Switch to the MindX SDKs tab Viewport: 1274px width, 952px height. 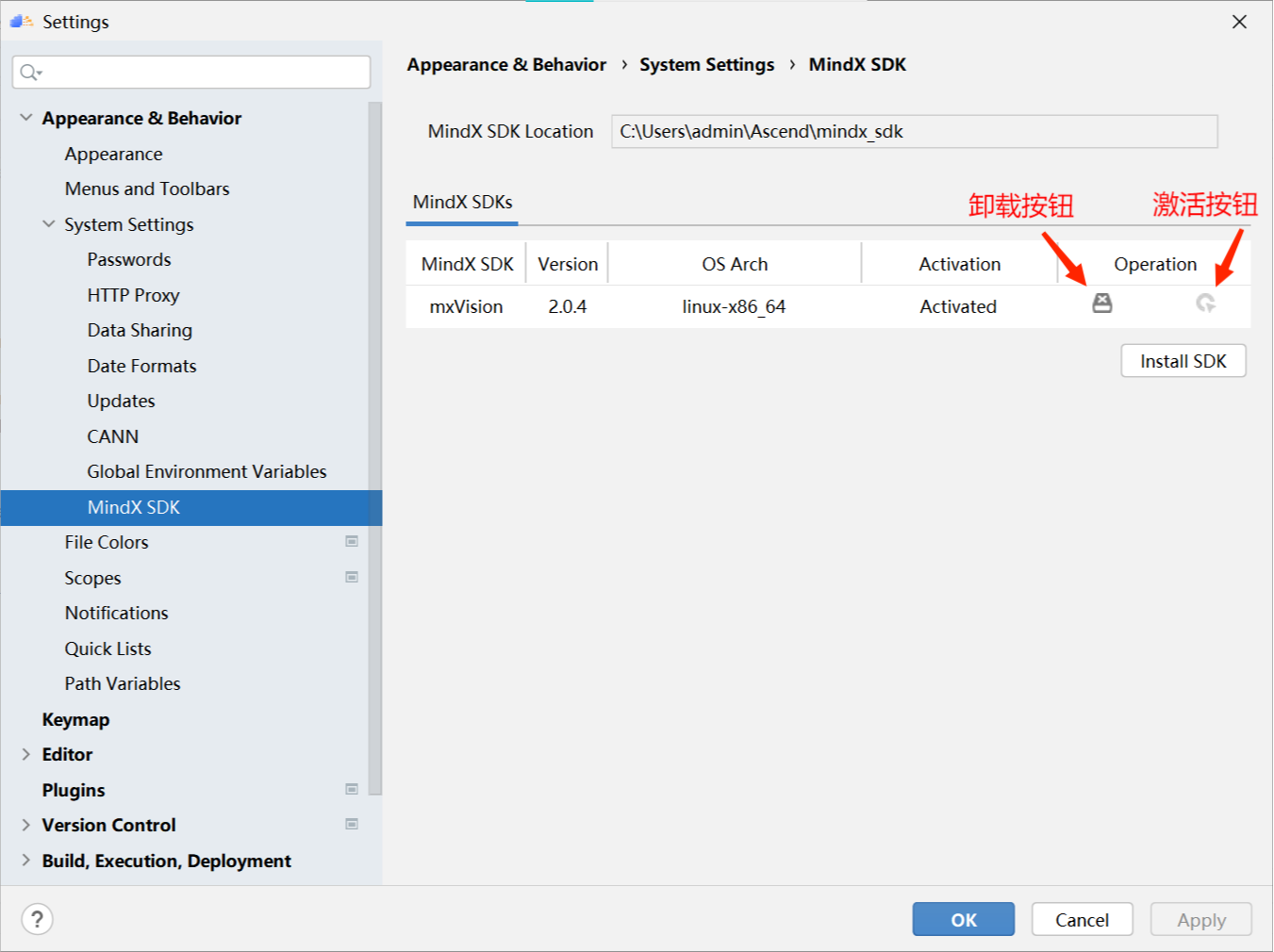click(462, 203)
